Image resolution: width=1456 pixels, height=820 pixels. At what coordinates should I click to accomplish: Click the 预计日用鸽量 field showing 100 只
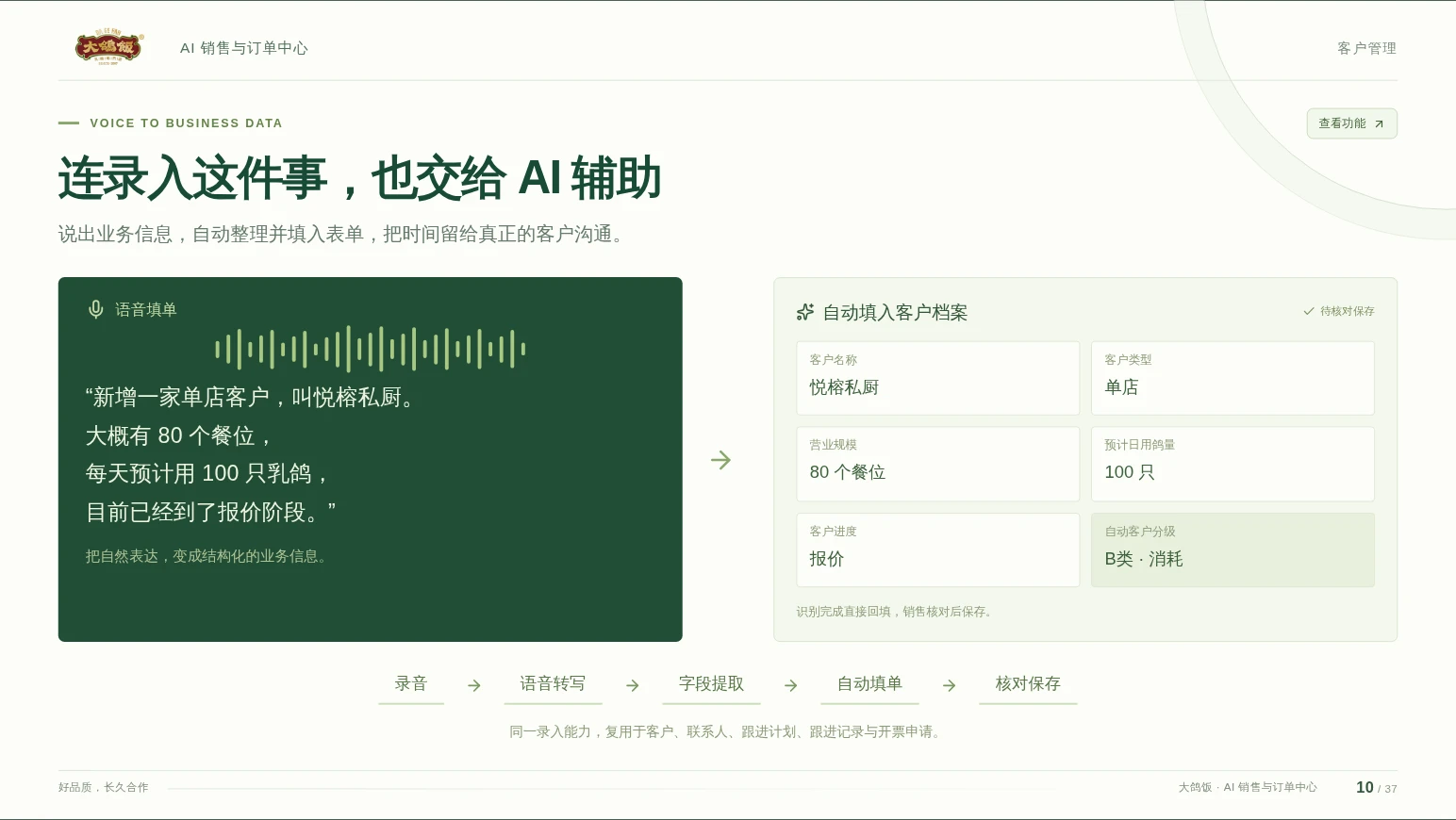coord(1233,464)
